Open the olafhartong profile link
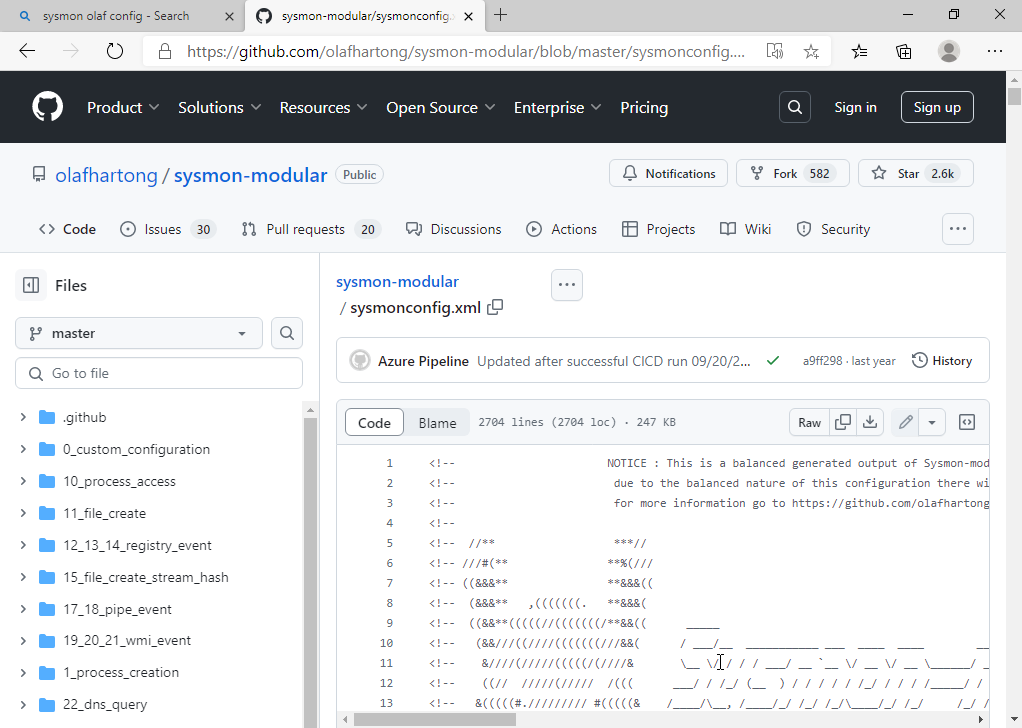1022x728 pixels. [106, 175]
